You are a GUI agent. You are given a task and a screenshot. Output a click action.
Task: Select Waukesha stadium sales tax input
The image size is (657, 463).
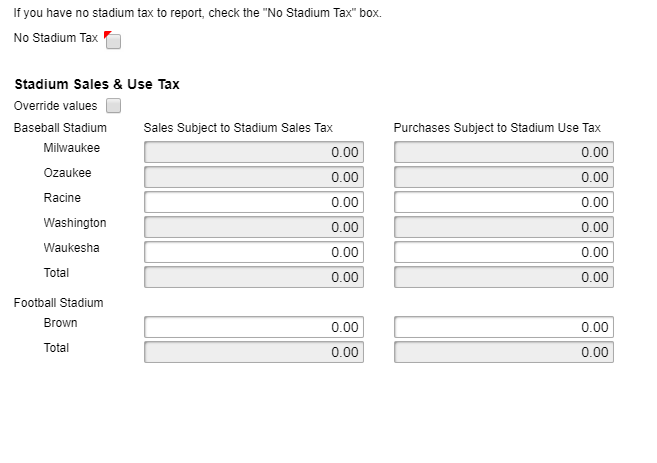click(254, 252)
